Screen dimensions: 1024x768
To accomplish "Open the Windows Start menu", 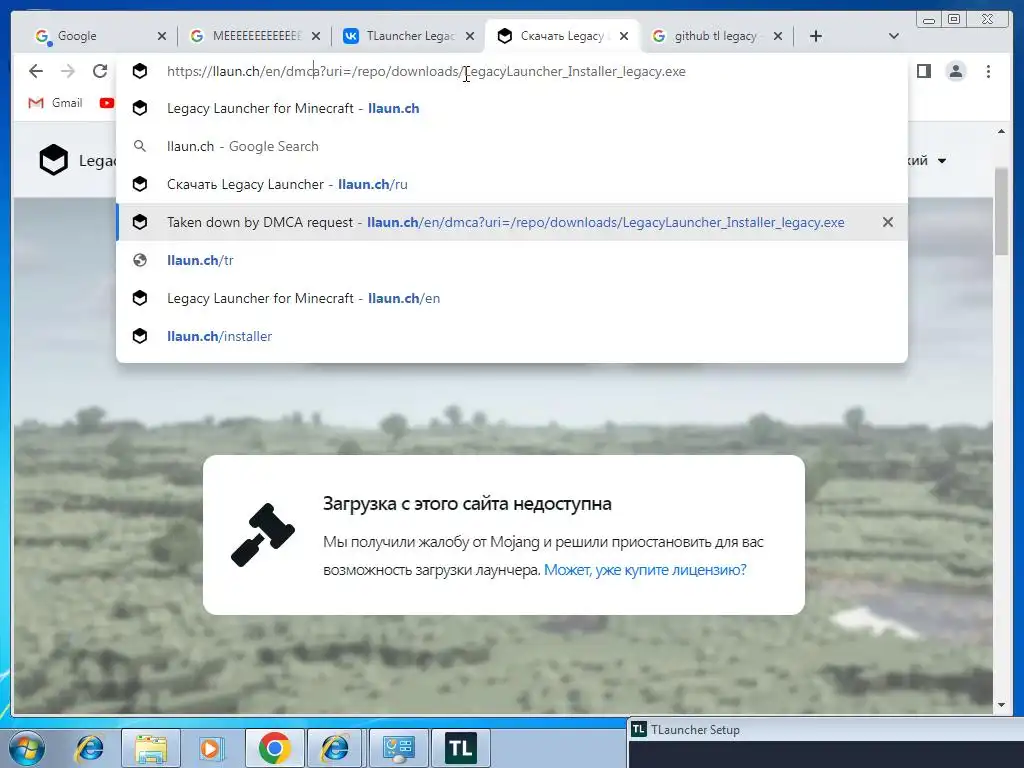I will pyautogui.click(x=27, y=748).
